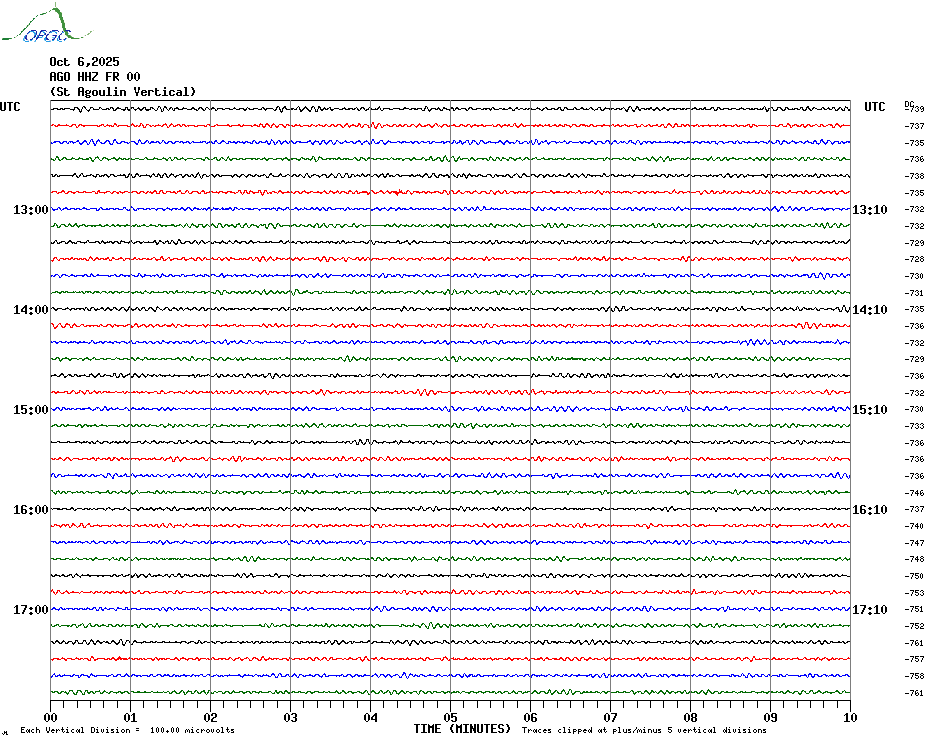Screen dimensions: 930x744
Task: Click the '(St Agoulin Vertical)' label
Action: pyautogui.click(x=123, y=92)
